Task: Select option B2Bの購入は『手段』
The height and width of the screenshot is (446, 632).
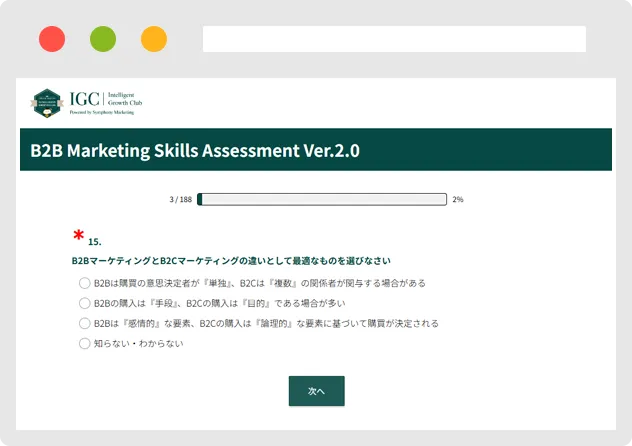Action: tap(84, 303)
